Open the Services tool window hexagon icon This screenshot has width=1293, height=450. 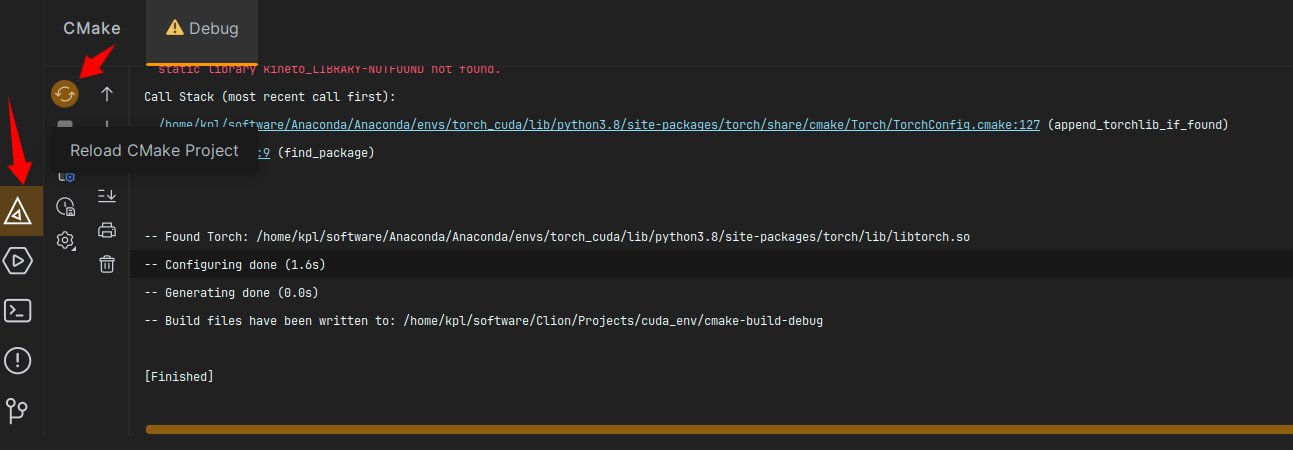19,261
